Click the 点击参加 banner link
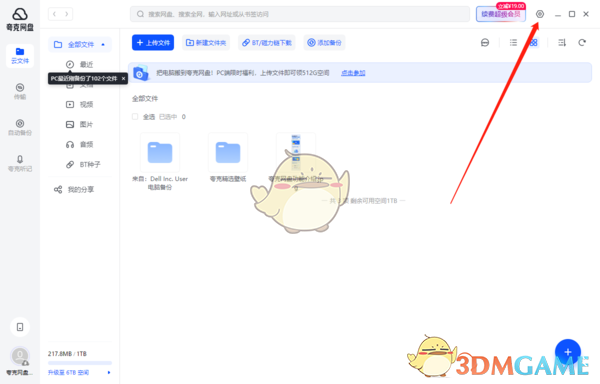600x384 pixels. 353,73
